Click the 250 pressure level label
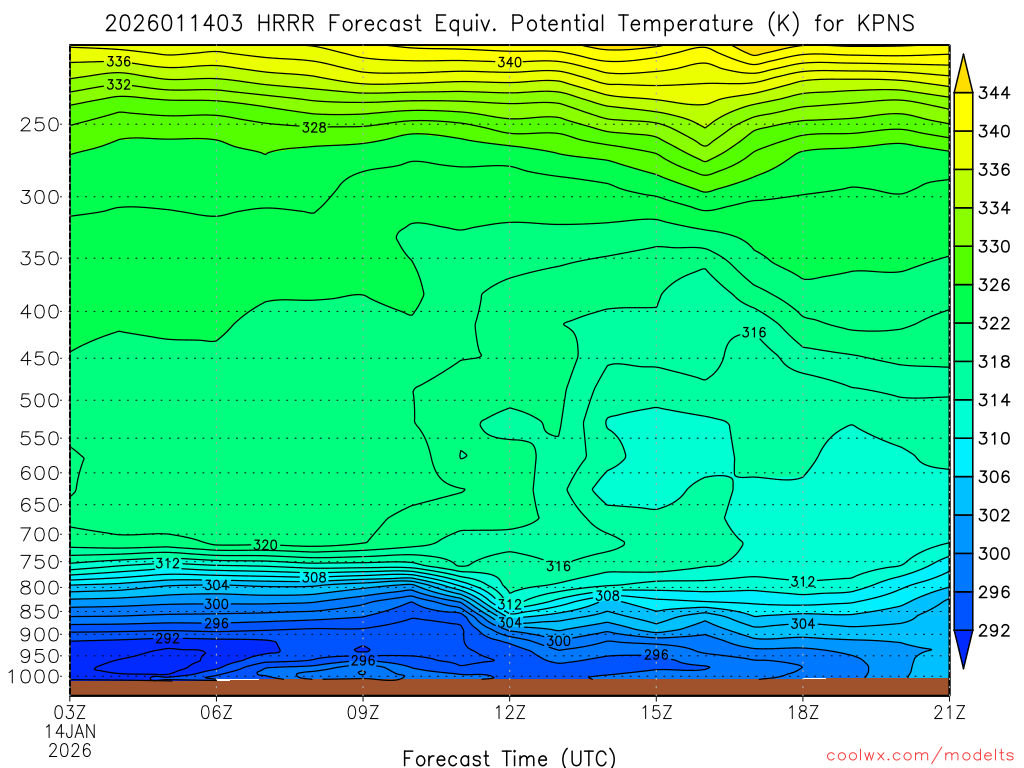This screenshot has width=1024, height=768. click(40, 124)
